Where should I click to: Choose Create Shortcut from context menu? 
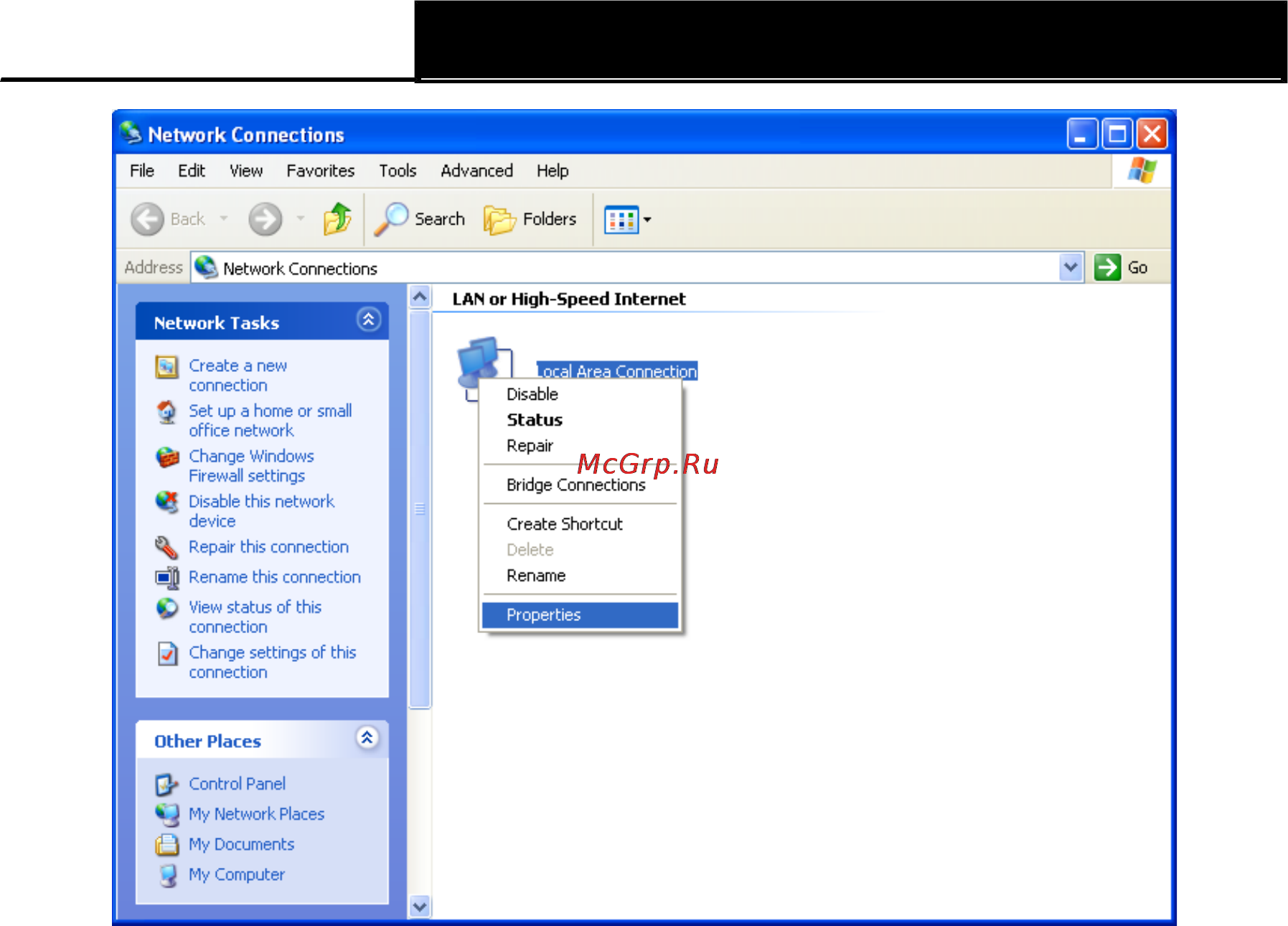coord(580,524)
